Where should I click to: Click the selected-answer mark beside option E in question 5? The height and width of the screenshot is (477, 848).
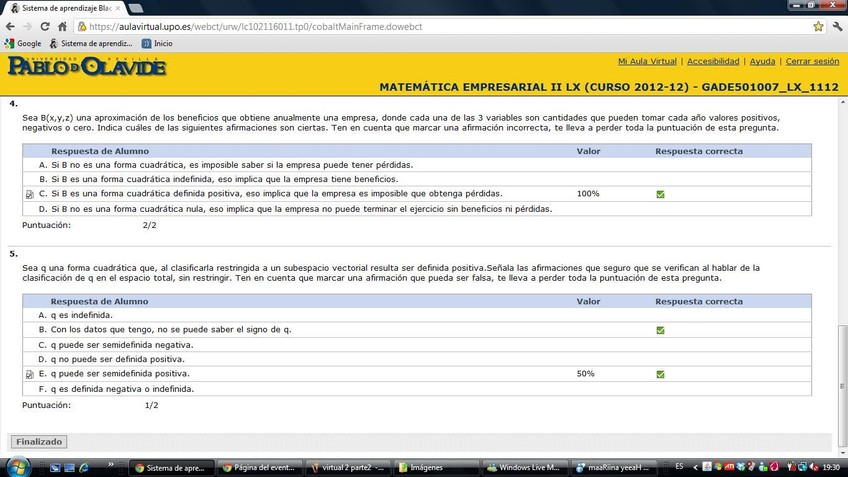pyautogui.click(x=30, y=374)
